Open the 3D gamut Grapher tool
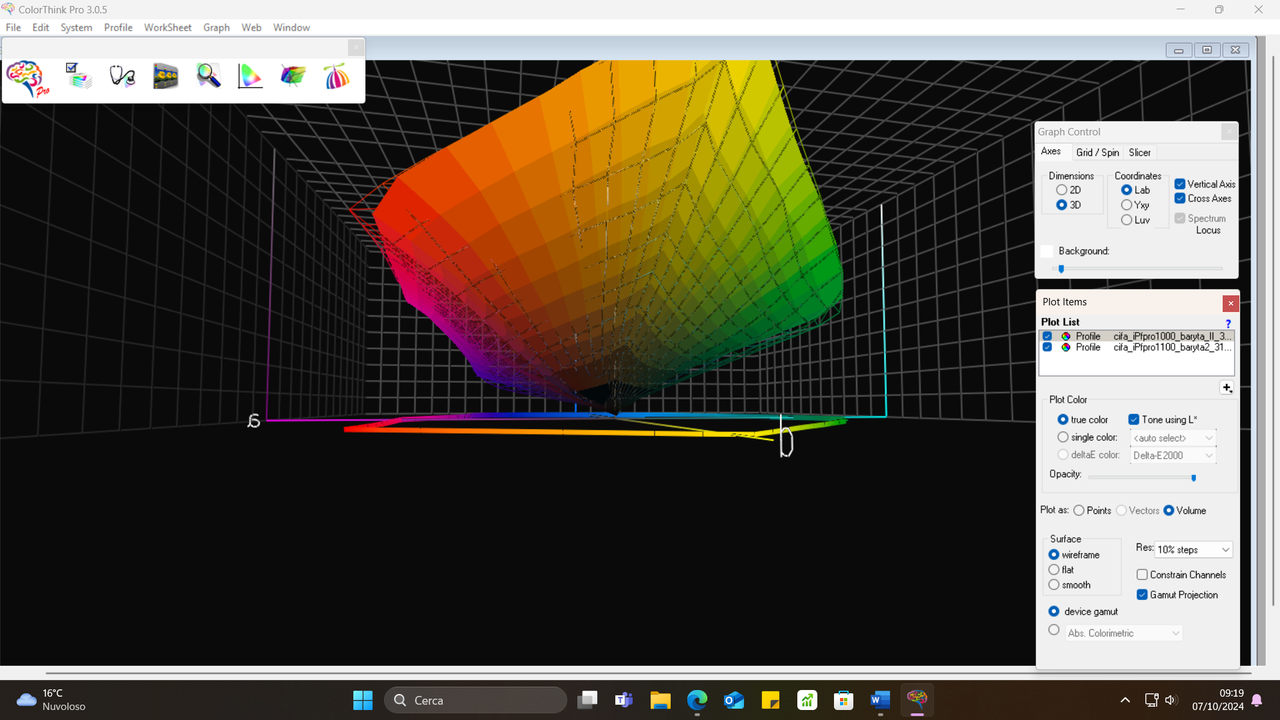 pyautogui.click(x=292, y=76)
